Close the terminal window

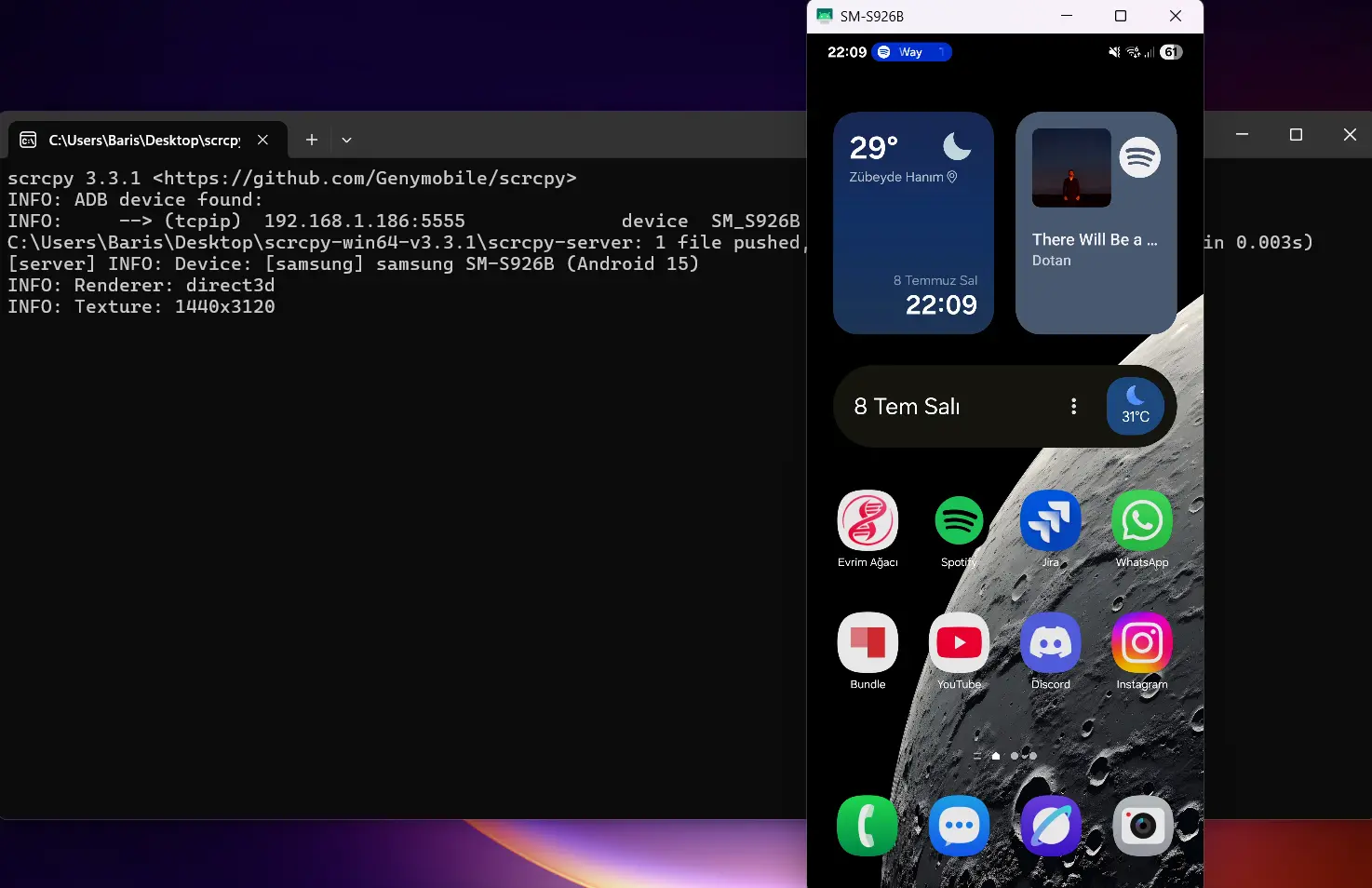(x=1350, y=135)
